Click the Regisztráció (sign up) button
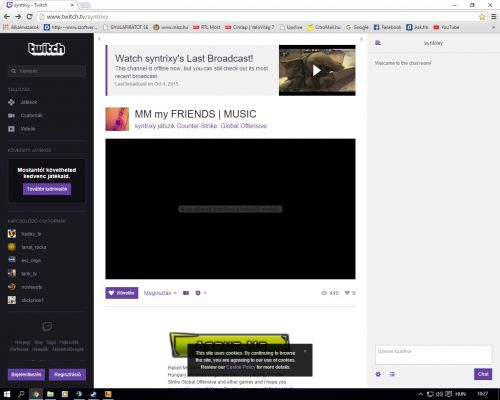Image resolution: width=500 pixels, height=400 pixels. click(x=67, y=374)
